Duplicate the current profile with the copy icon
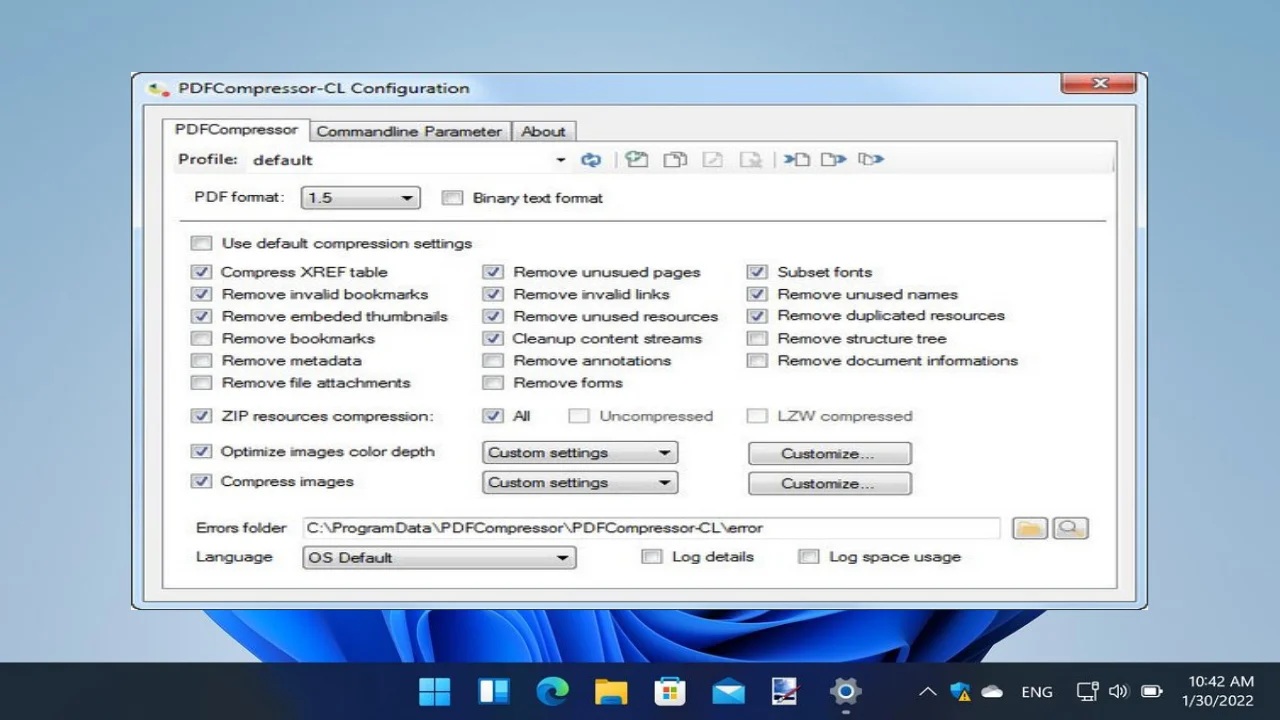Image resolution: width=1280 pixels, height=720 pixels. pos(675,160)
